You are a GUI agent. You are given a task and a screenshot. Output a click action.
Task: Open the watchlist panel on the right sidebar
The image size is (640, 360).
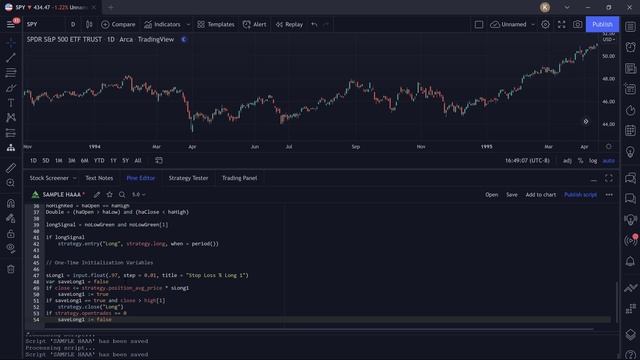click(631, 27)
